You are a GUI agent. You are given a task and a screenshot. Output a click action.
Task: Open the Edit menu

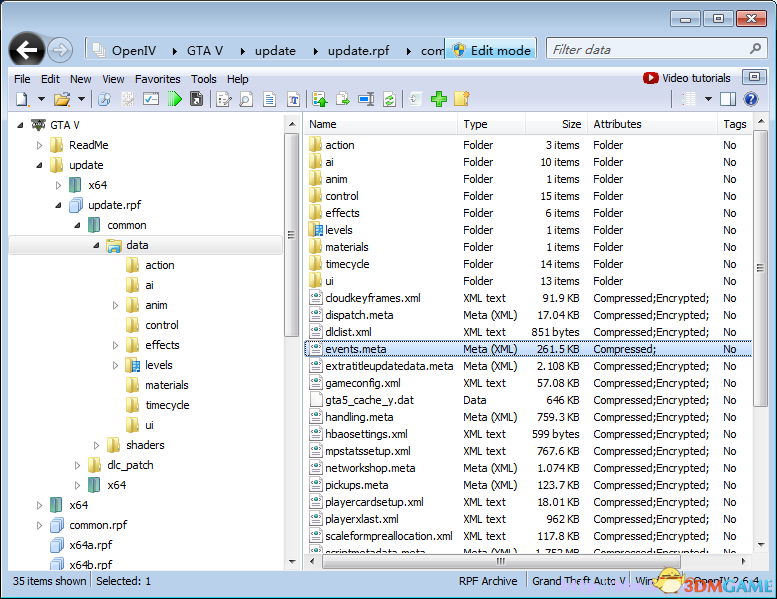click(x=50, y=79)
